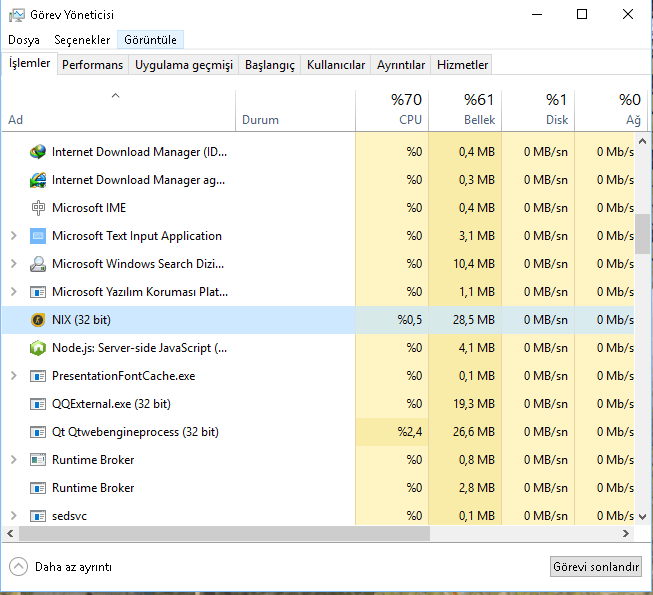Switch to the Hizmetler tab
653x595 pixels.
[x=462, y=65]
